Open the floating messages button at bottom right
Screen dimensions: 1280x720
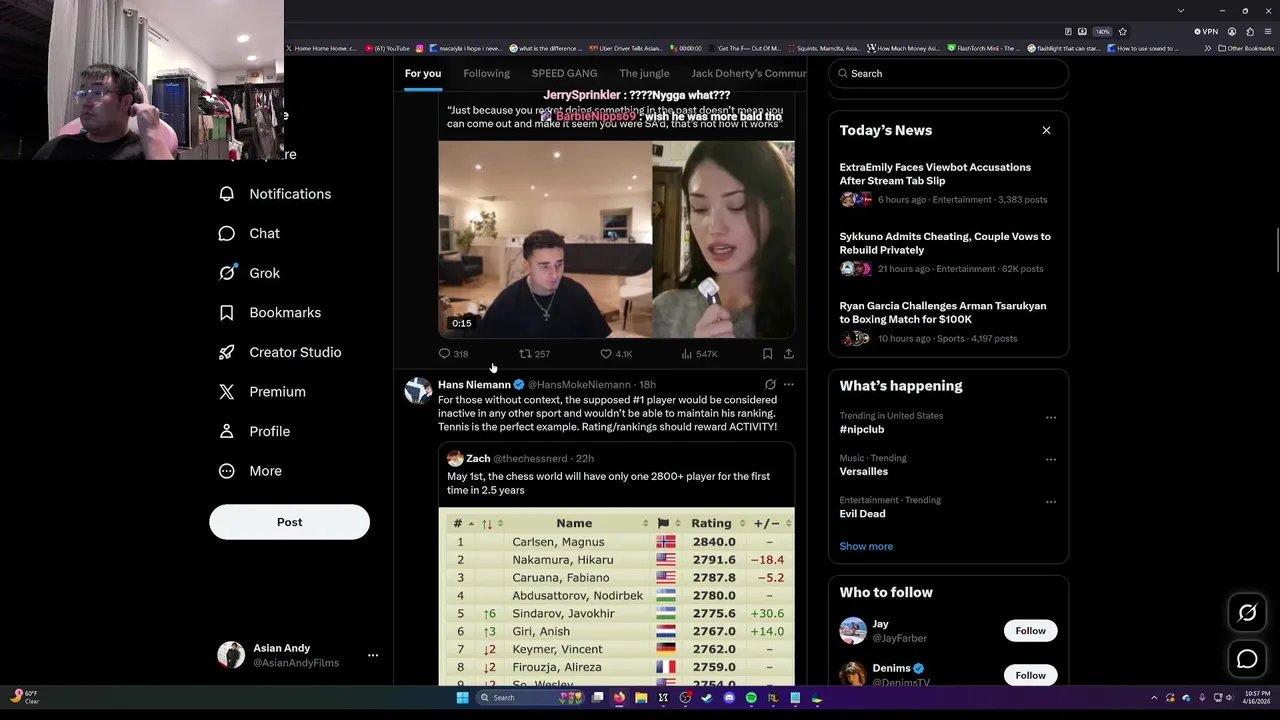point(1247,659)
